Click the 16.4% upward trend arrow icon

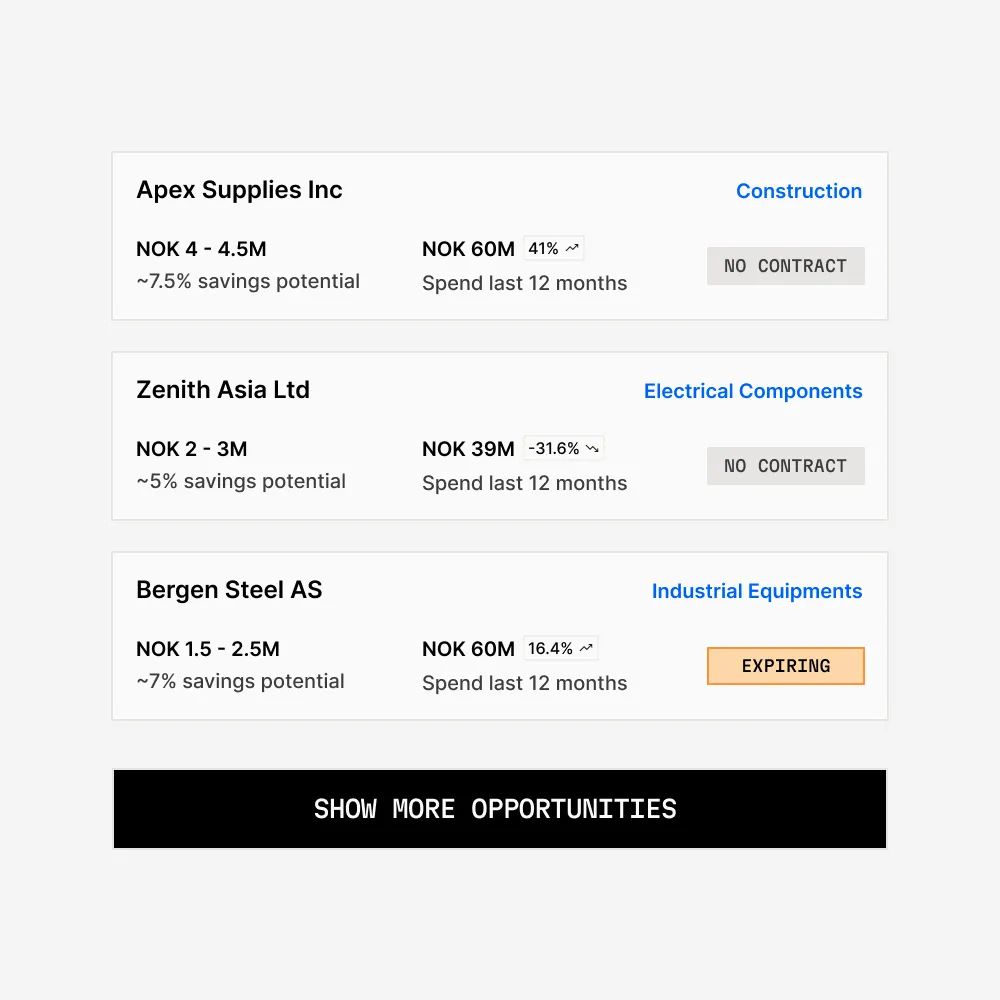pos(586,648)
